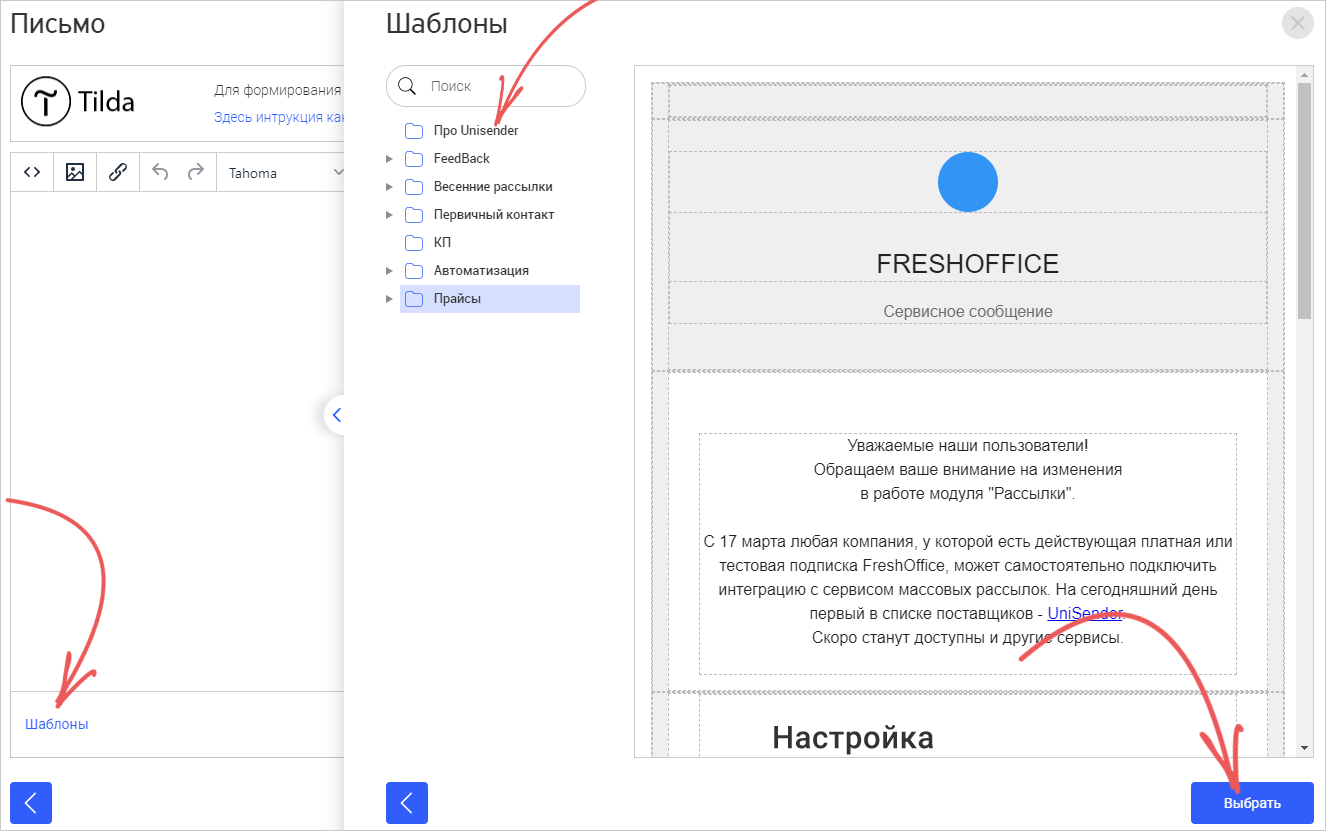1326x831 pixels.
Task: Click the Автоматизация folder icon
Action: 415,271
